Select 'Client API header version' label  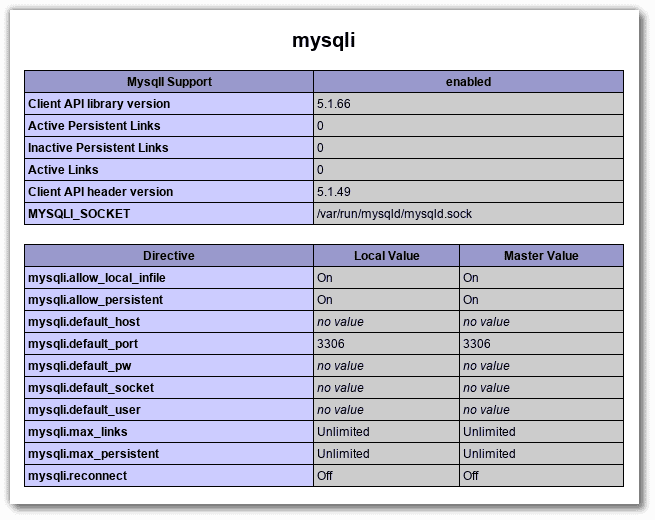coord(100,192)
